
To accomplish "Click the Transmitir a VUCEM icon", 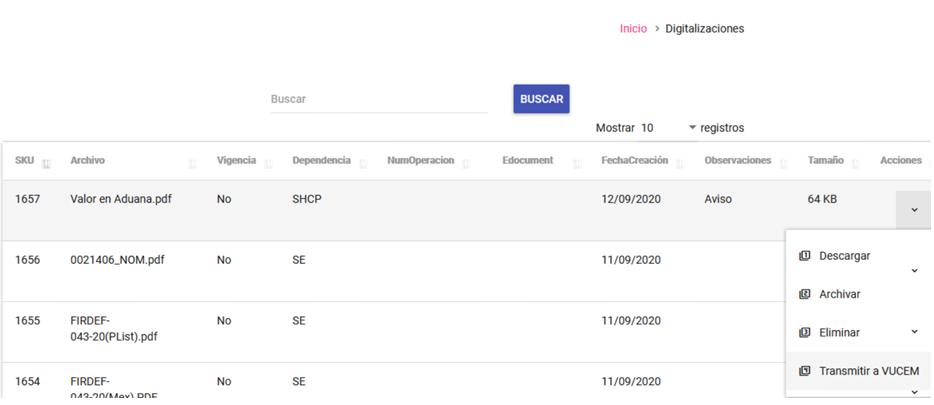I will (804, 371).
